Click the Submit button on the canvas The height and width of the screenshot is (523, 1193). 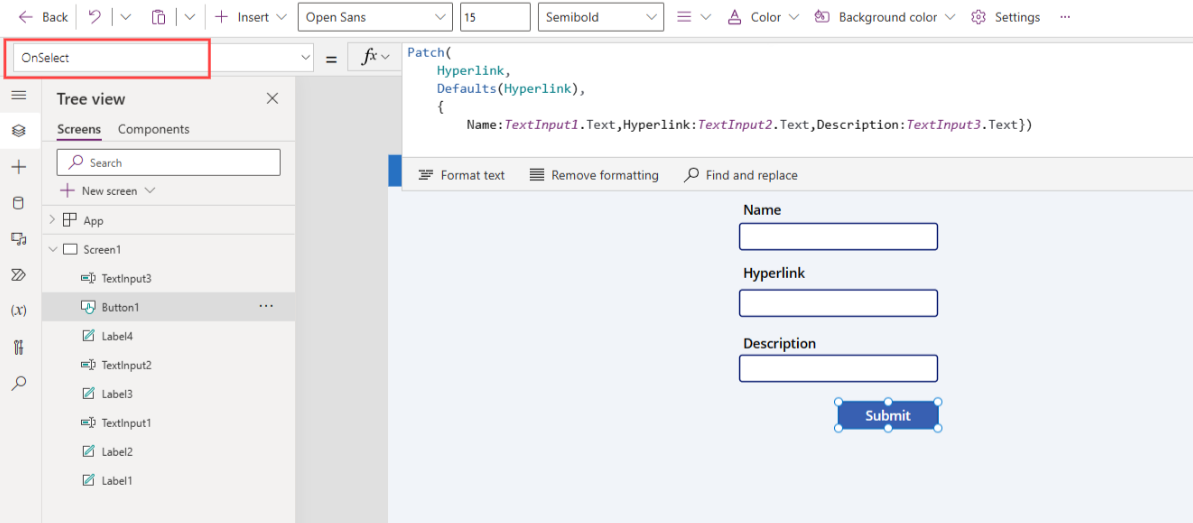(x=887, y=415)
